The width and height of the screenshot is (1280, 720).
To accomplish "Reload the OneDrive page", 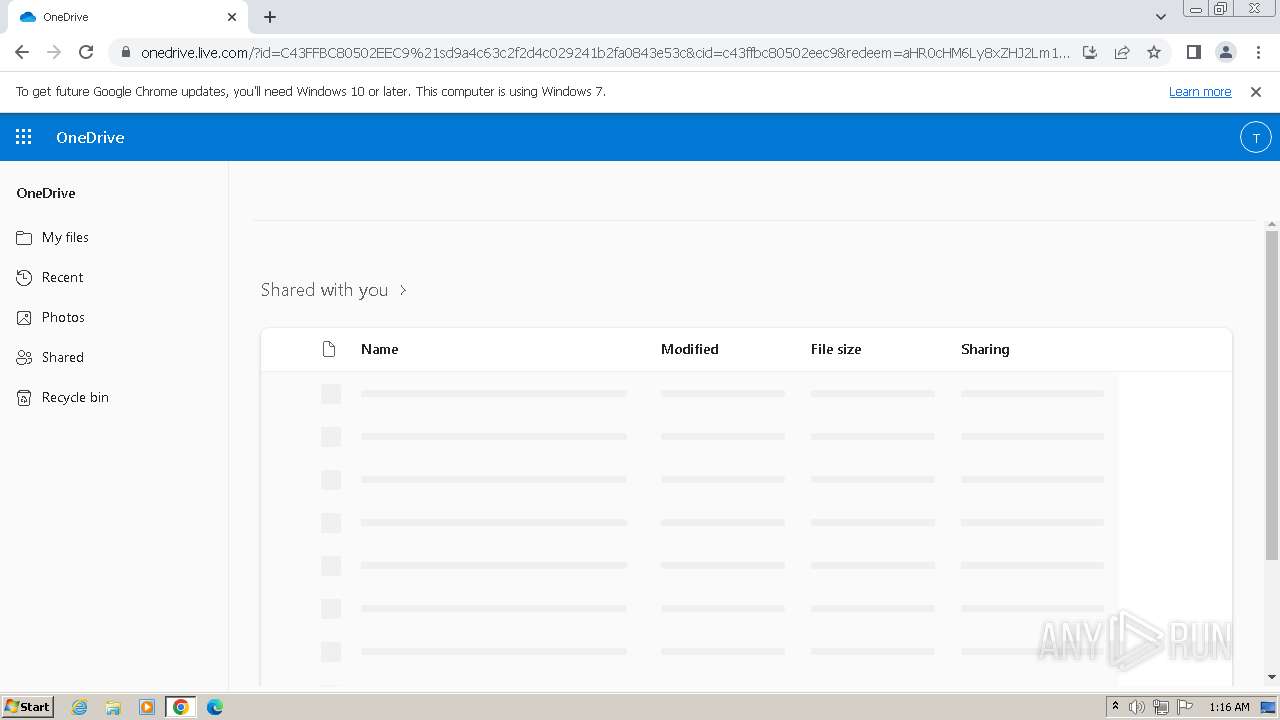I will (86, 52).
